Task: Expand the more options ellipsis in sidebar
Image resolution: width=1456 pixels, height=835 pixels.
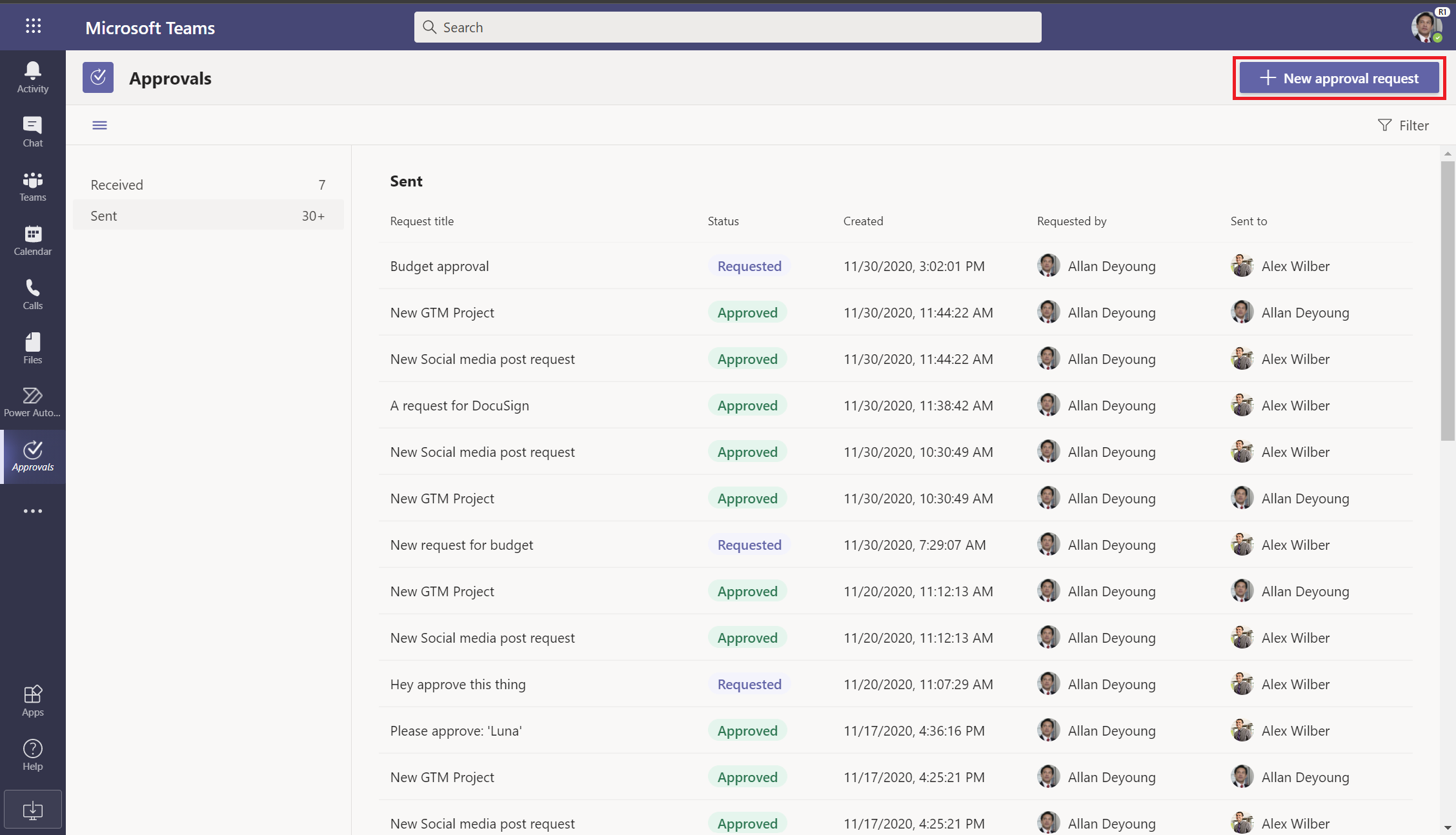Action: point(33,511)
